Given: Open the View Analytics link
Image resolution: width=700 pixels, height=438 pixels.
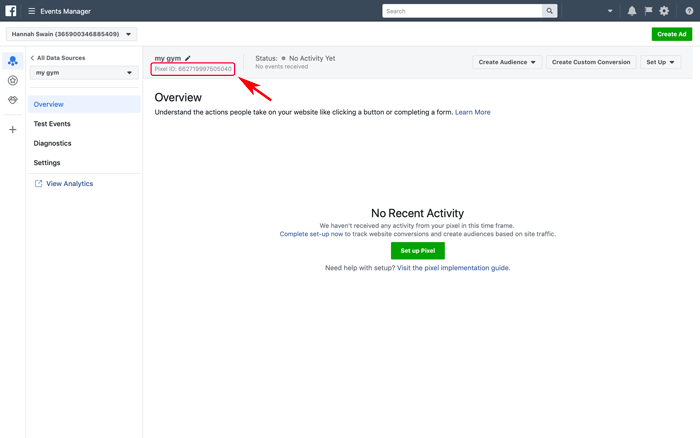Looking at the screenshot, I should (x=70, y=184).
